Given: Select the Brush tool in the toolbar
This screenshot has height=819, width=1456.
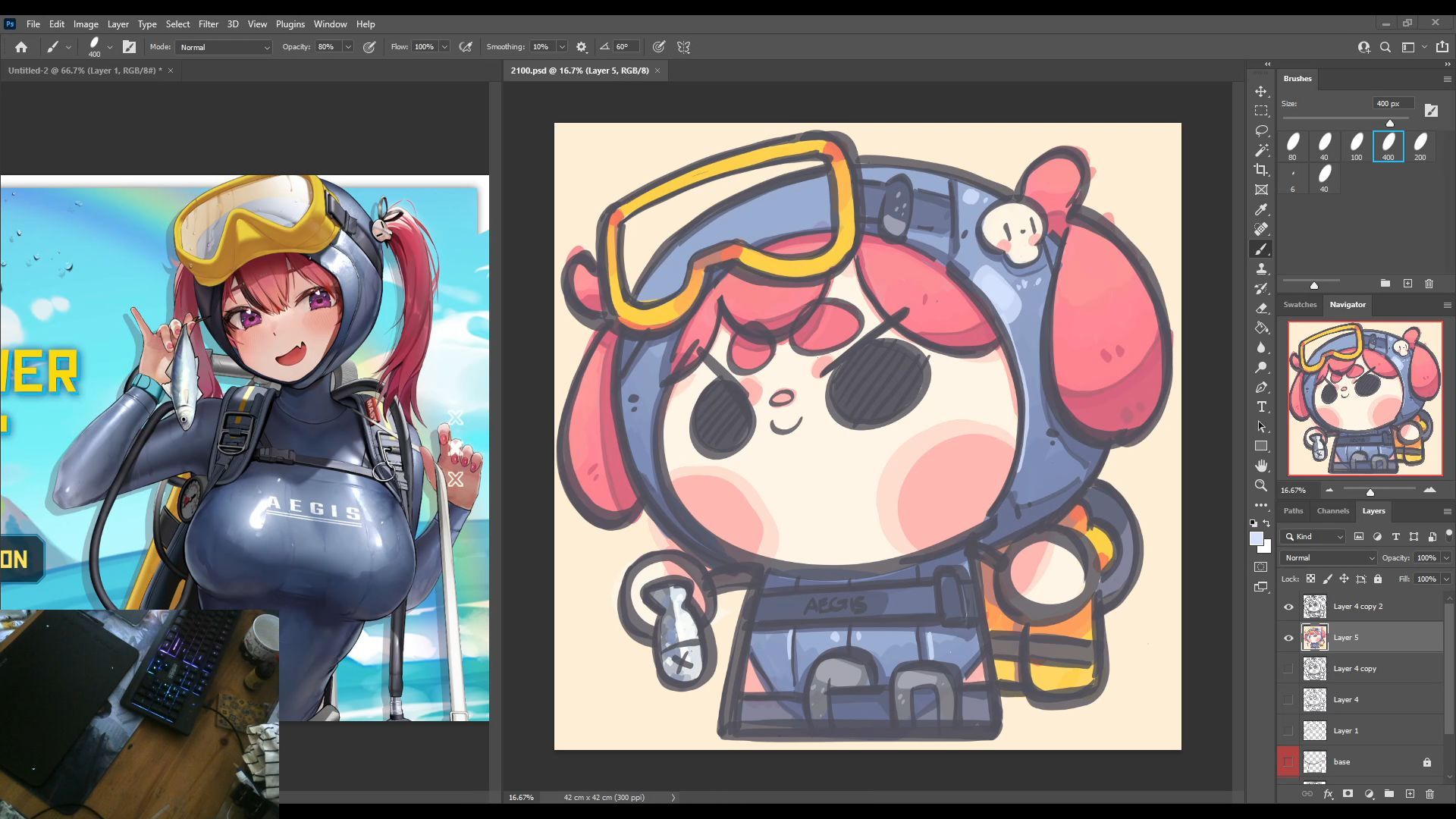Looking at the screenshot, I should (x=1261, y=249).
